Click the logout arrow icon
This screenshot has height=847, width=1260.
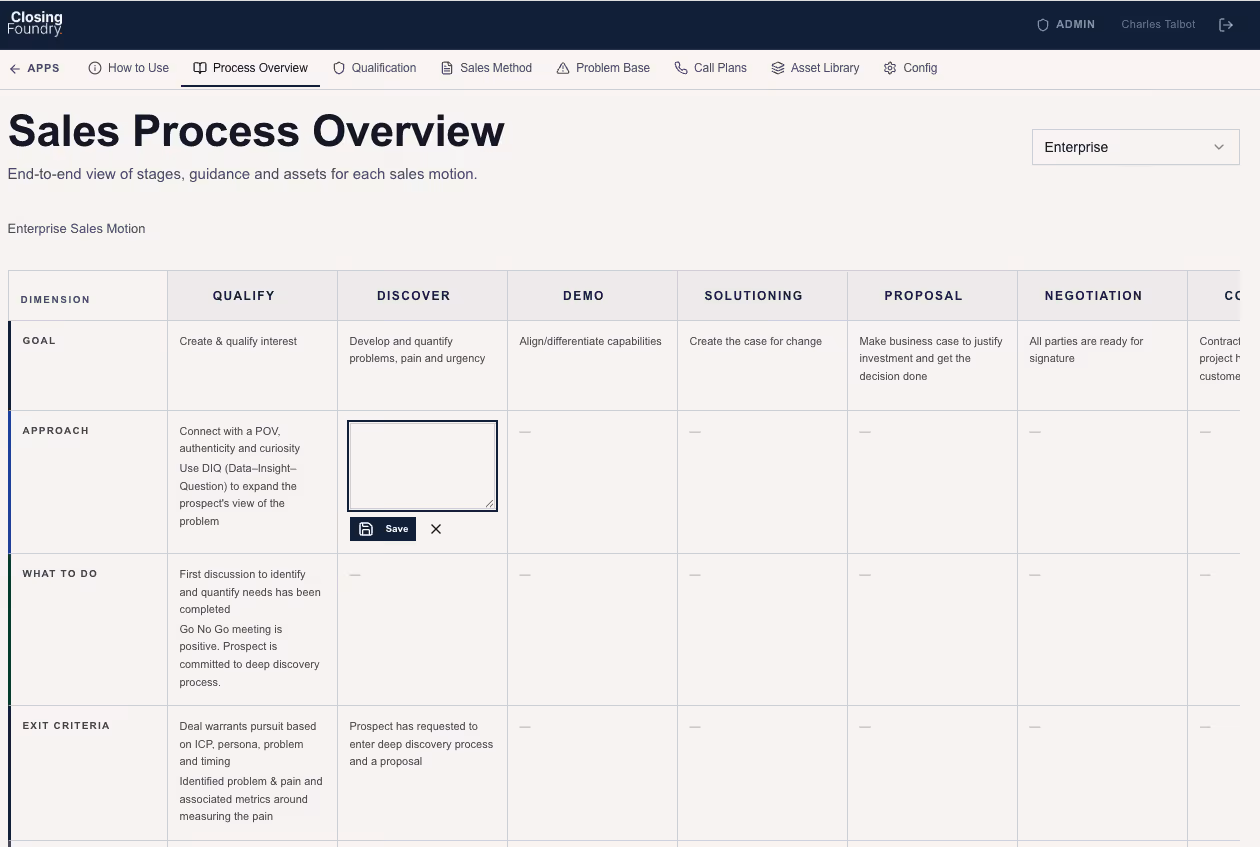coord(1226,25)
